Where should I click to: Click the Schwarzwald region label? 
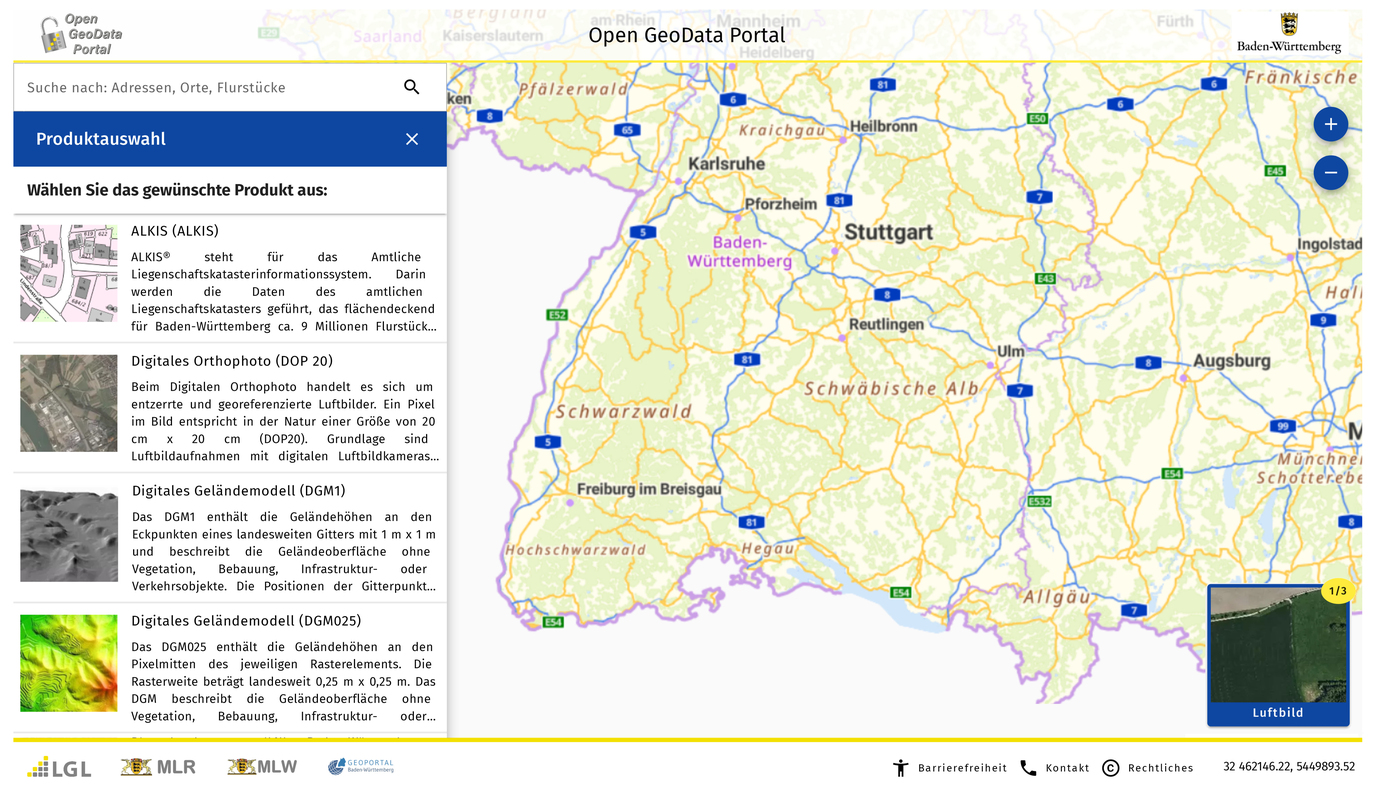[x=624, y=412]
